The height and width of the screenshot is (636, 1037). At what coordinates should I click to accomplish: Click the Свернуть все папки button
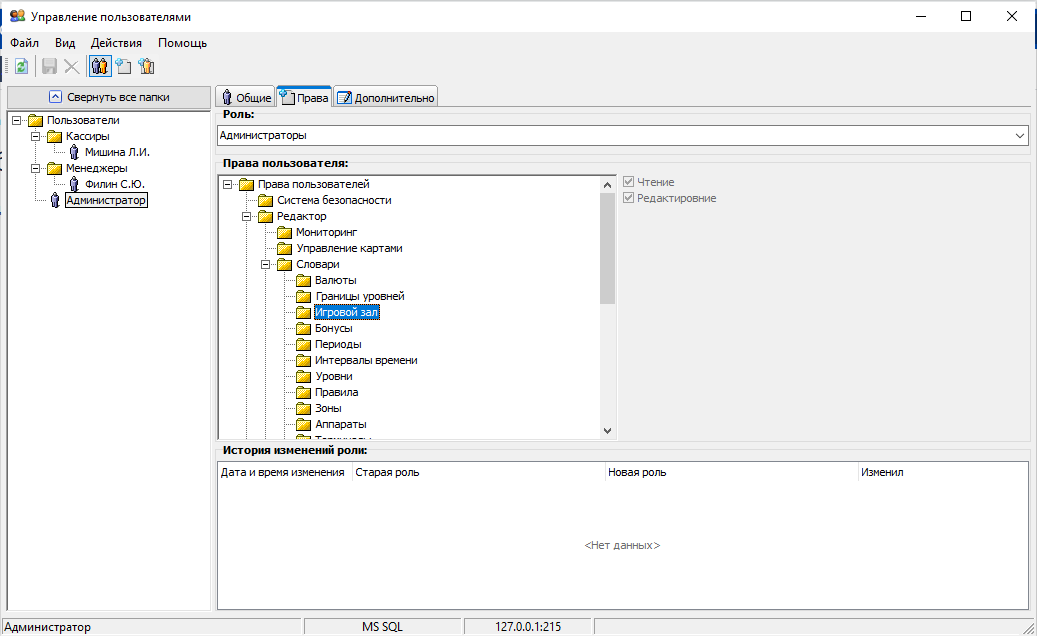coord(109,97)
